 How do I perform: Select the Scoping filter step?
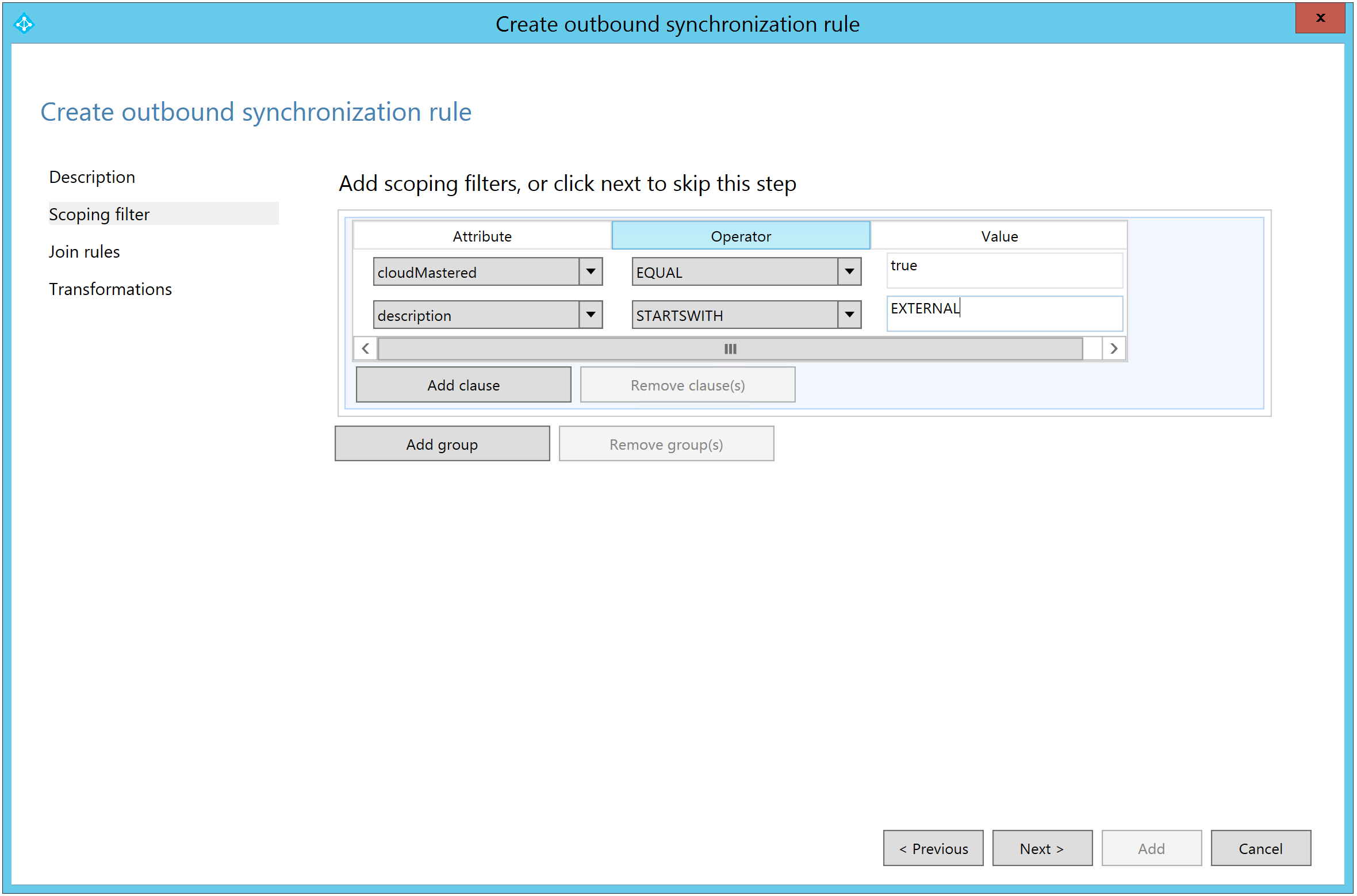click(99, 215)
